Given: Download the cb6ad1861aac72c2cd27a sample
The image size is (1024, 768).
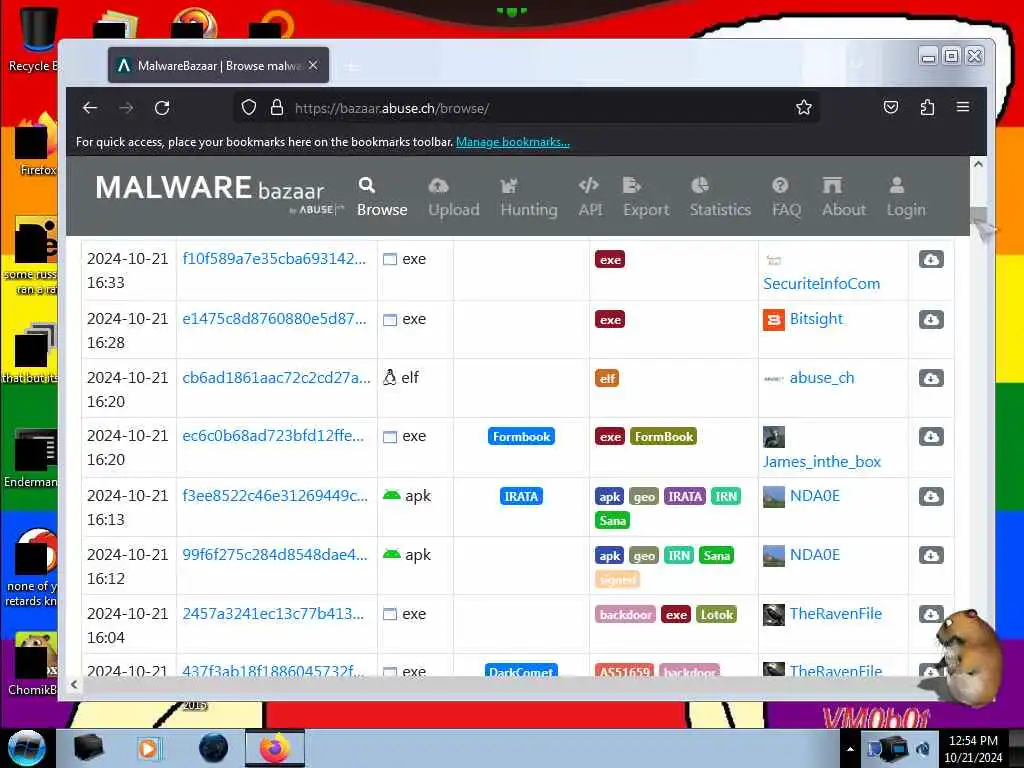Looking at the screenshot, I should pos(931,378).
